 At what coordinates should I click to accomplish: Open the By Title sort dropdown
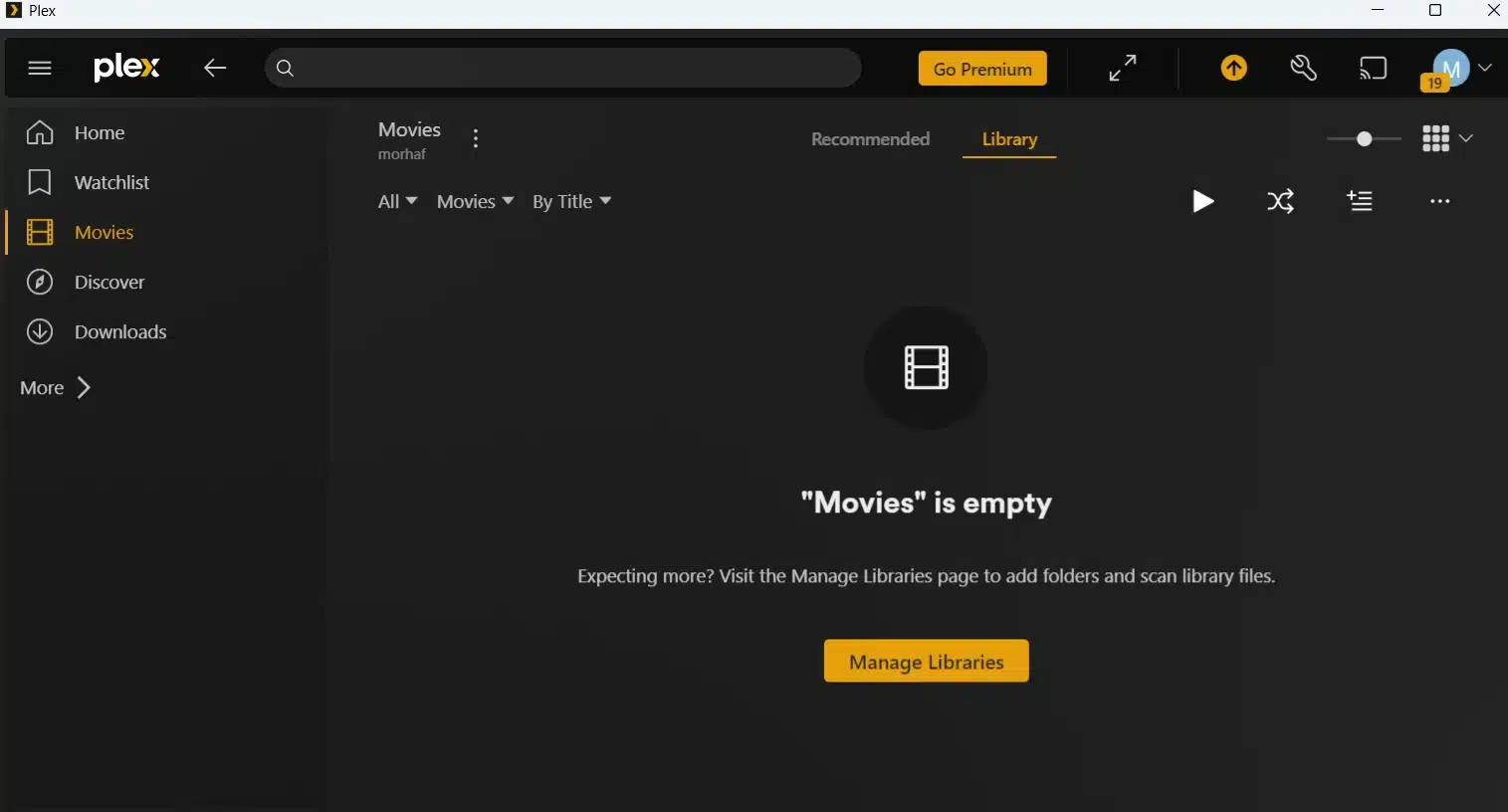[x=571, y=201]
